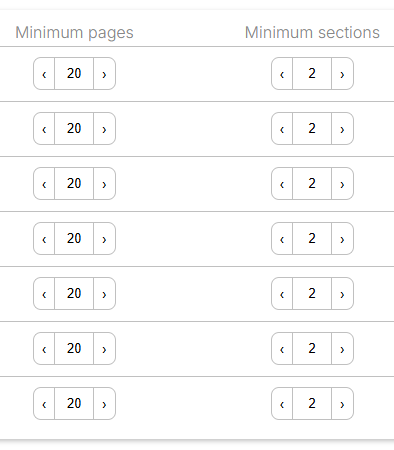Image resolution: width=394 pixels, height=450 pixels.
Task: Click the pages value 20 in the first row
Action: click(x=74, y=74)
